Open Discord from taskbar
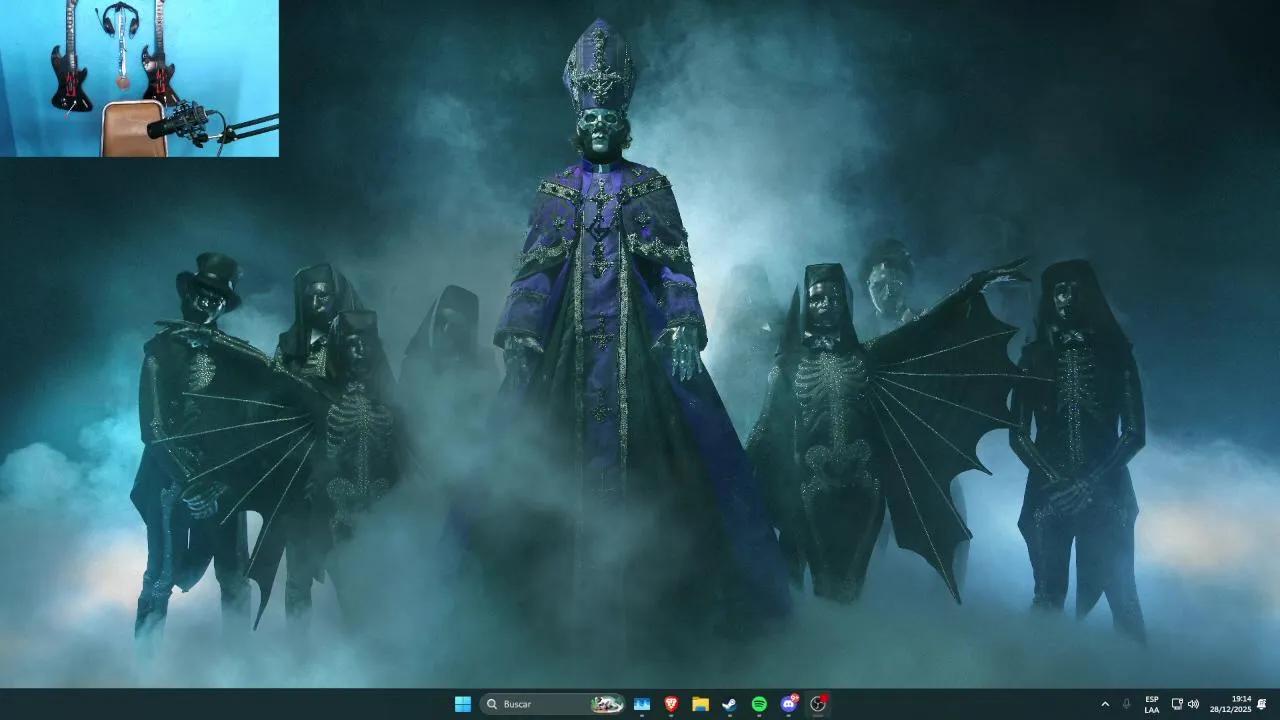Viewport: 1280px width, 720px height. pyautogui.click(x=789, y=704)
